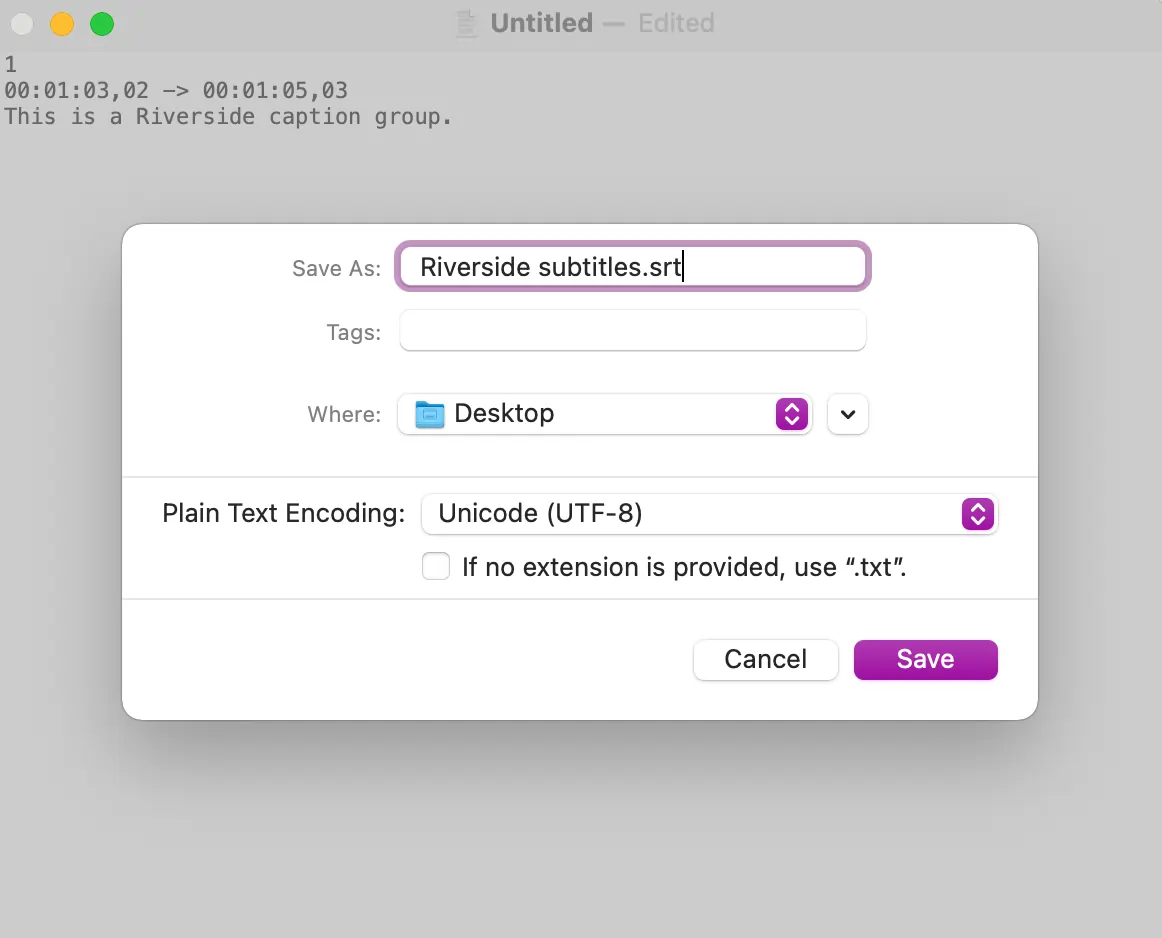Screen dimensions: 1162x938
Task: Click the yellow minimize window button
Action: pyautogui.click(x=62, y=24)
